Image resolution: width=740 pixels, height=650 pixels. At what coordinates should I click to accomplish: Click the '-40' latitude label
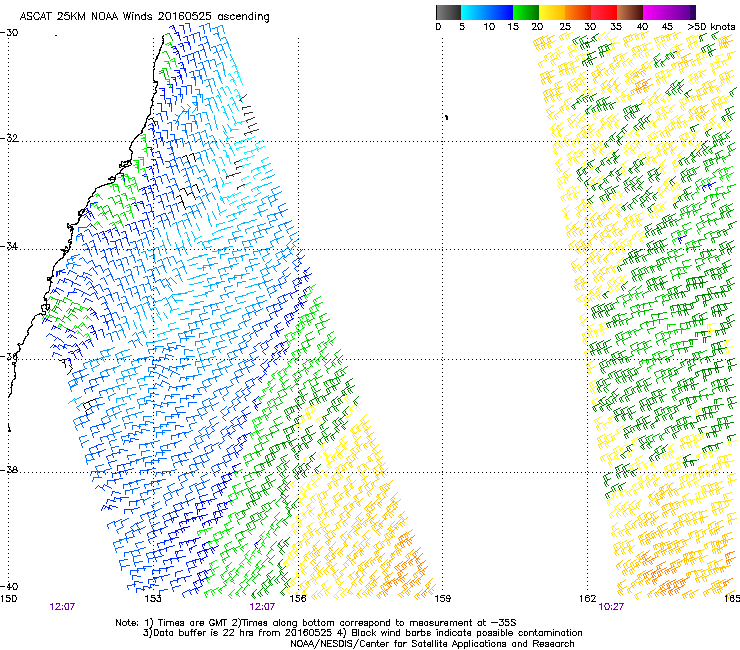pyautogui.click(x=9, y=587)
